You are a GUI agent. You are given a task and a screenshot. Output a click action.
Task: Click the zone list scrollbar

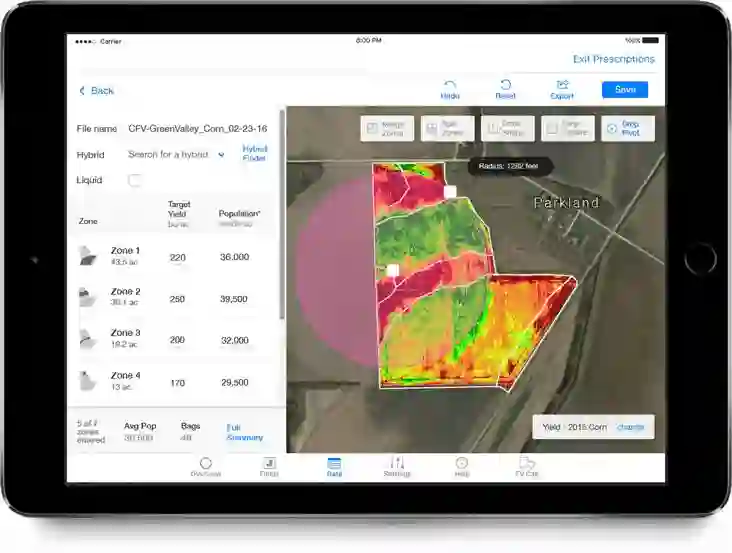point(282,215)
